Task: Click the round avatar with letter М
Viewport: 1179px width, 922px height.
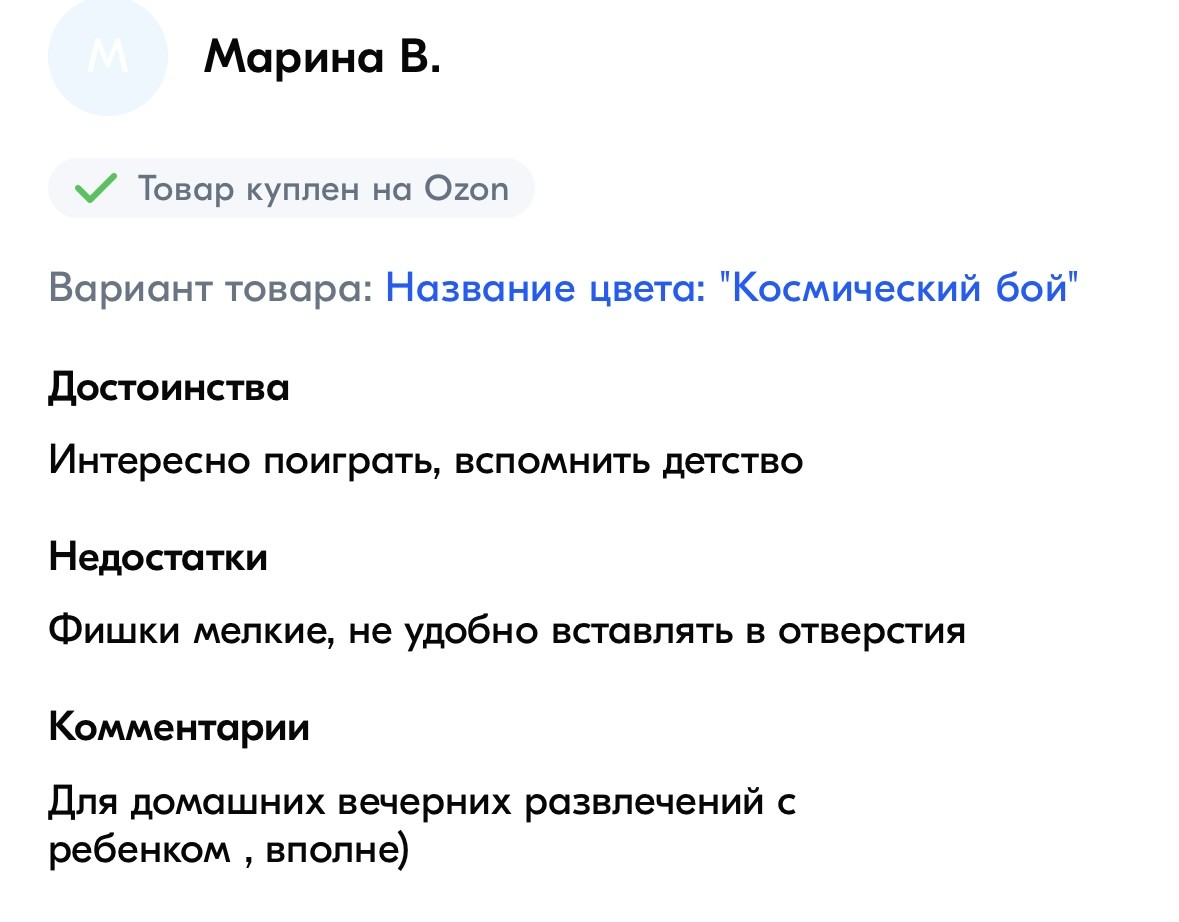Action: click(x=108, y=56)
